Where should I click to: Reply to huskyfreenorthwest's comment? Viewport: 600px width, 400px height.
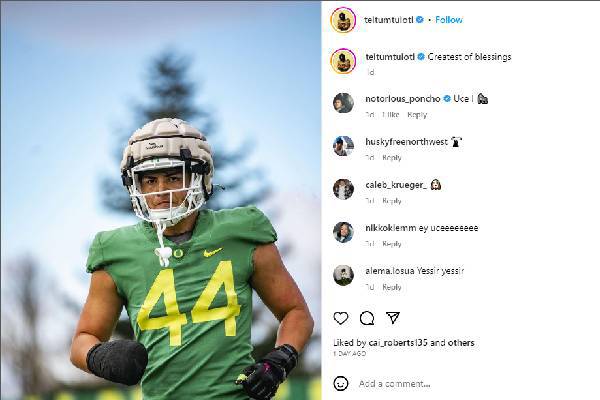392,158
